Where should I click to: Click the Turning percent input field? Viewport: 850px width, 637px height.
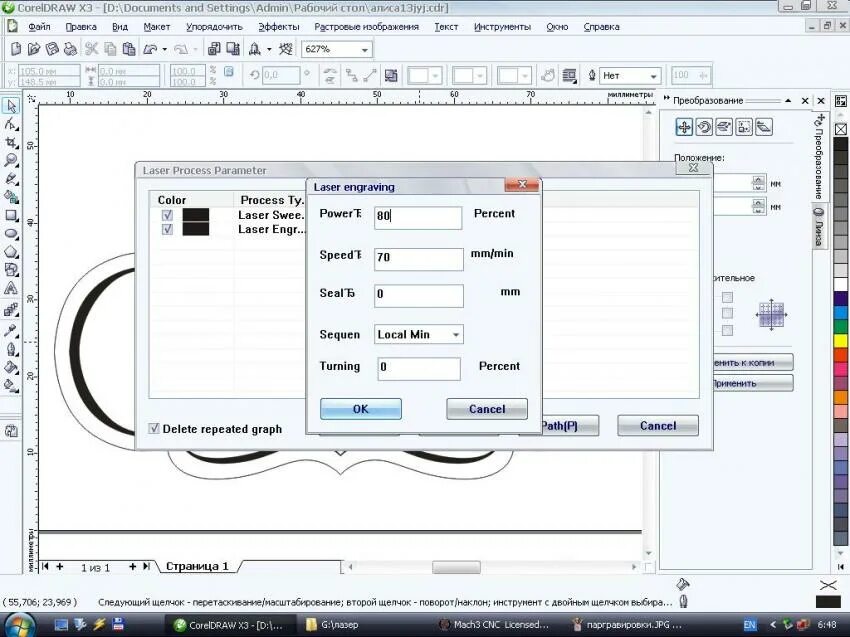[x=419, y=368]
